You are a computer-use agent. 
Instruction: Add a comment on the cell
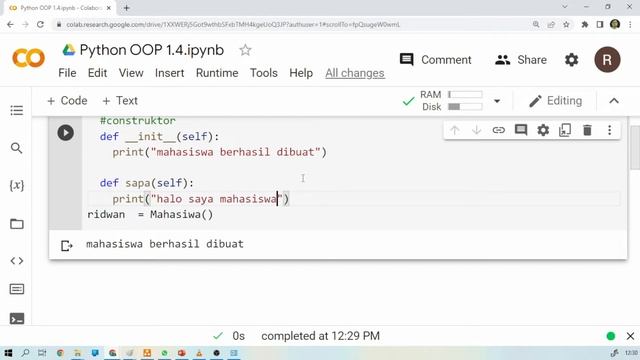click(521, 130)
